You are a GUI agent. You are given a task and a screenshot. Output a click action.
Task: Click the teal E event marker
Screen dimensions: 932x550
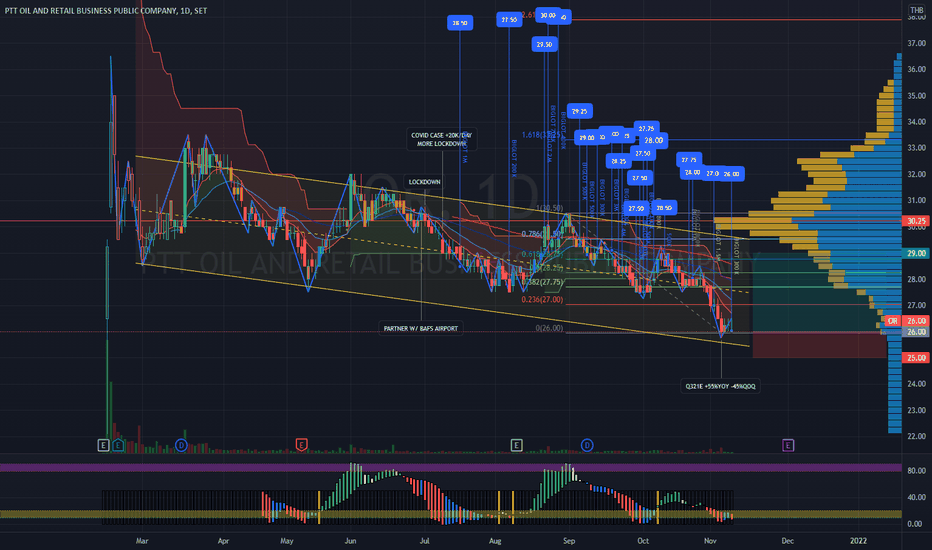click(118, 445)
